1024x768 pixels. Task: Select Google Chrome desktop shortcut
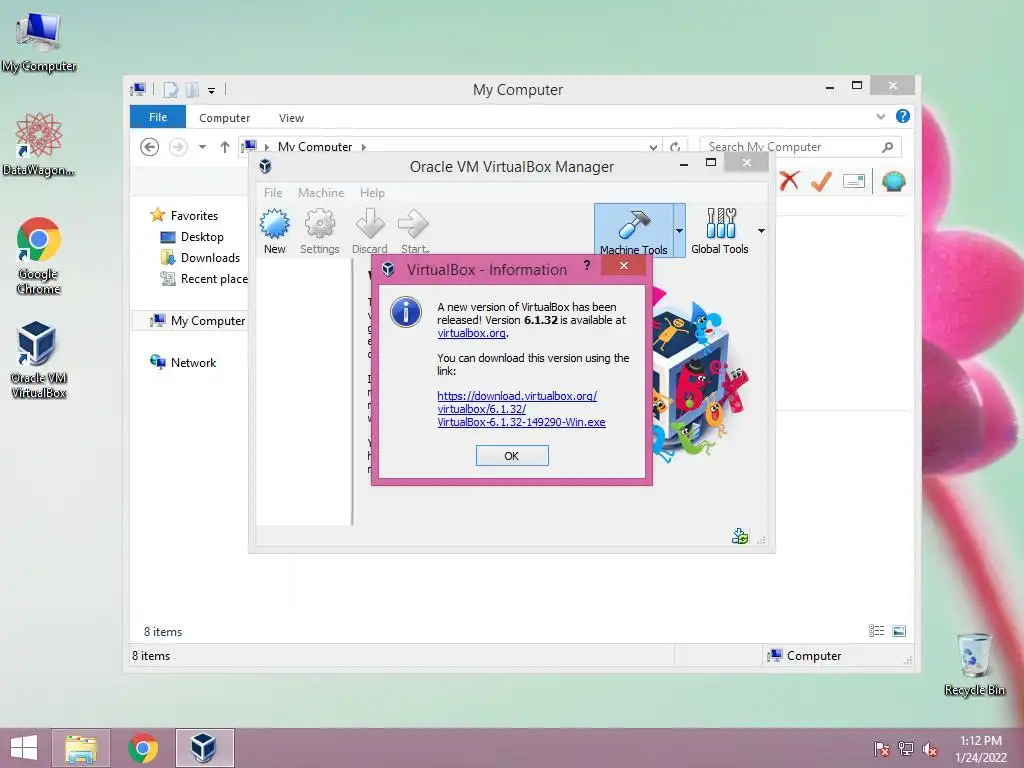39,256
